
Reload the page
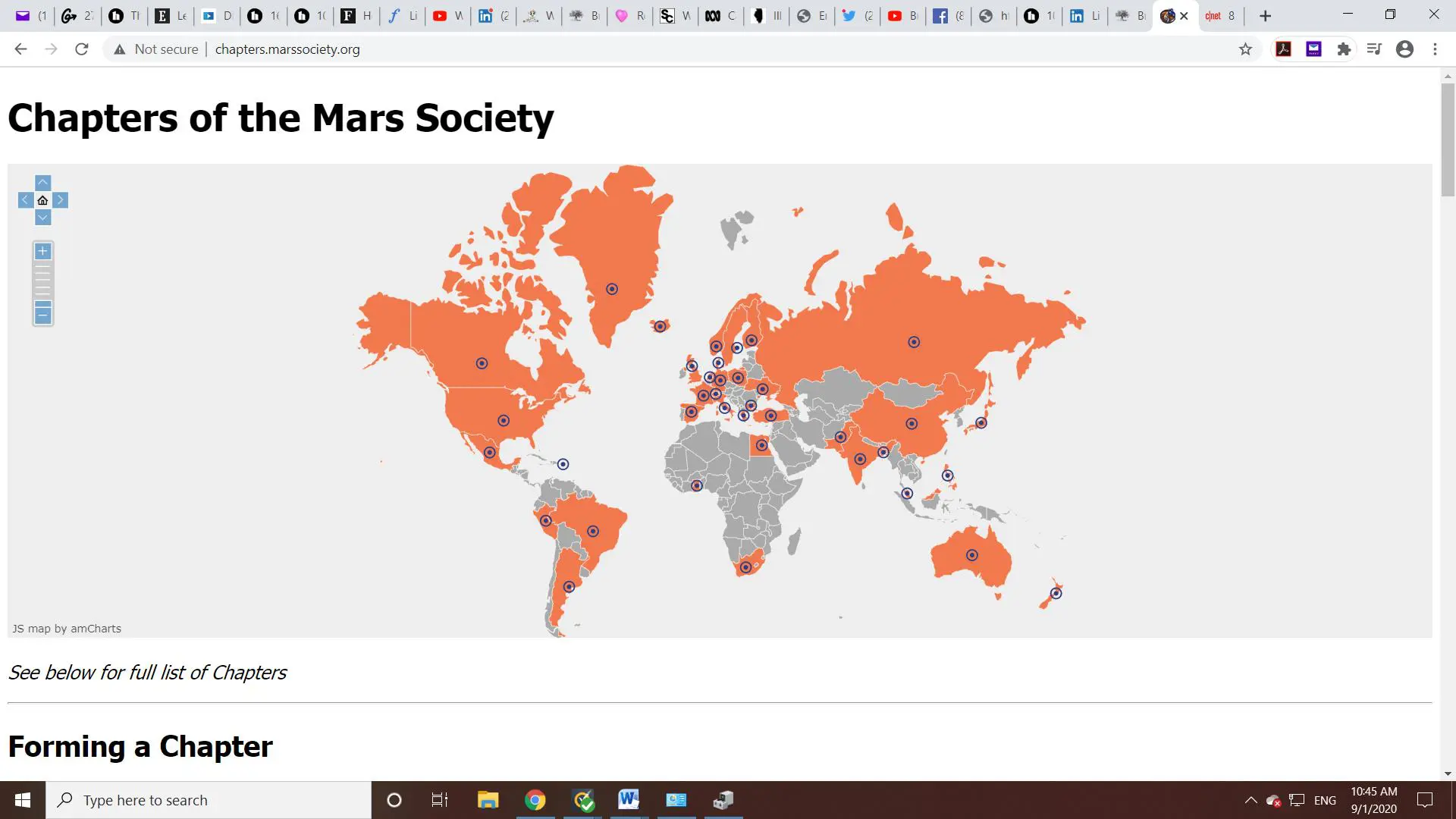coord(81,49)
